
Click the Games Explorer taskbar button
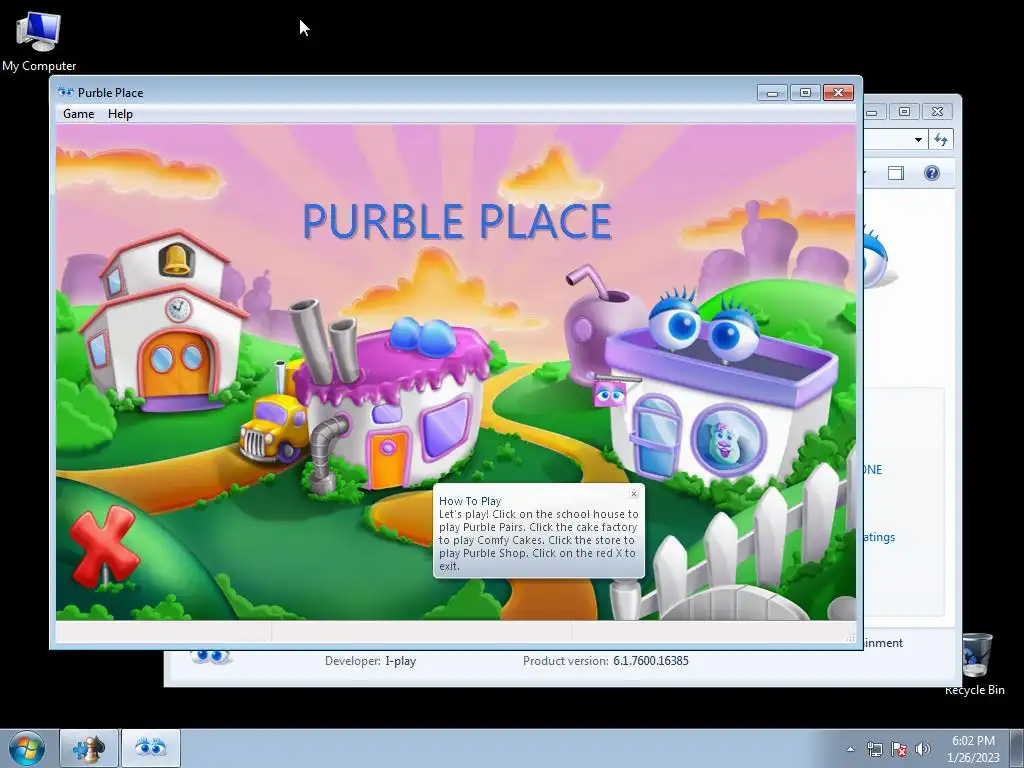[x=89, y=748]
